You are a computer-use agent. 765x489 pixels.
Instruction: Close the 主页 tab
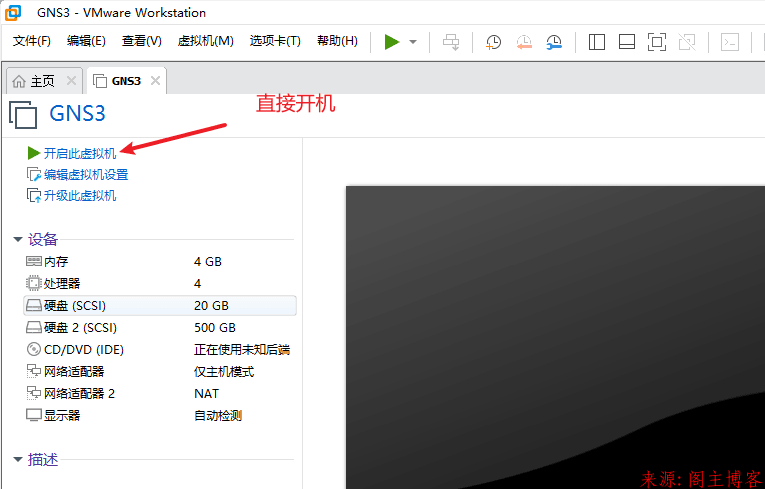(71, 81)
